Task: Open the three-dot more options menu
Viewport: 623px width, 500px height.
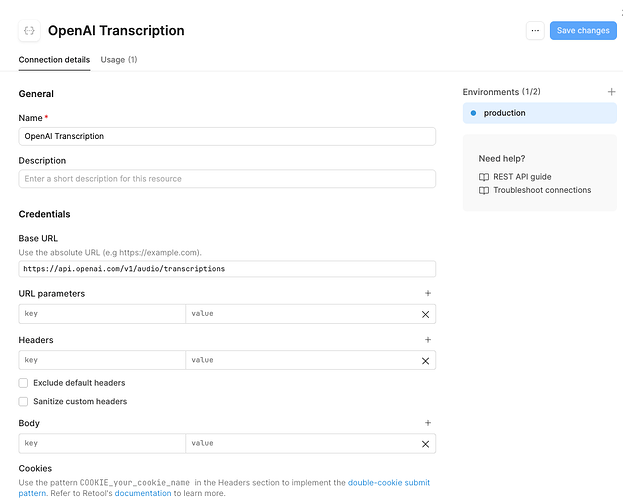Action: tap(535, 31)
